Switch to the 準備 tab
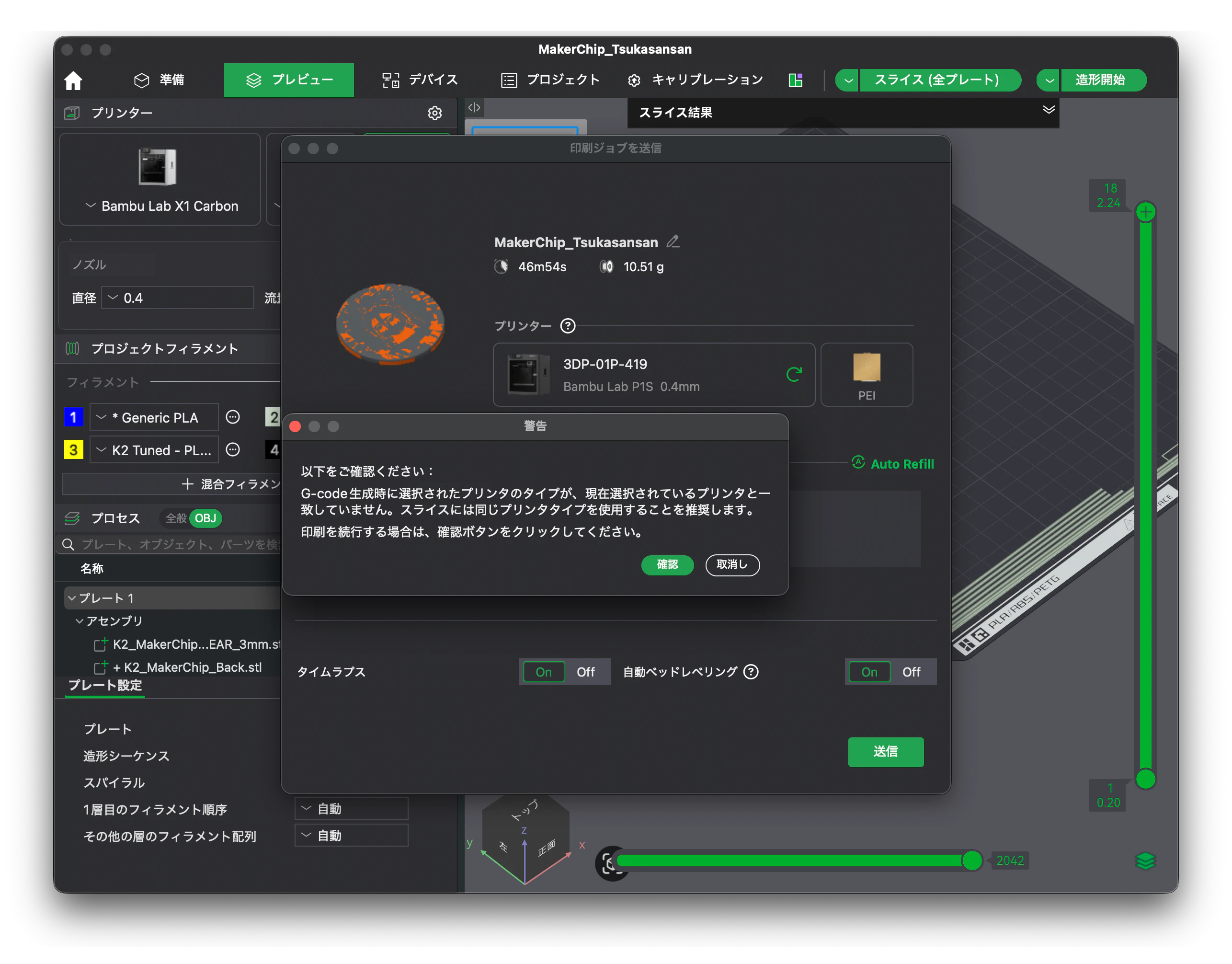 tap(159, 80)
